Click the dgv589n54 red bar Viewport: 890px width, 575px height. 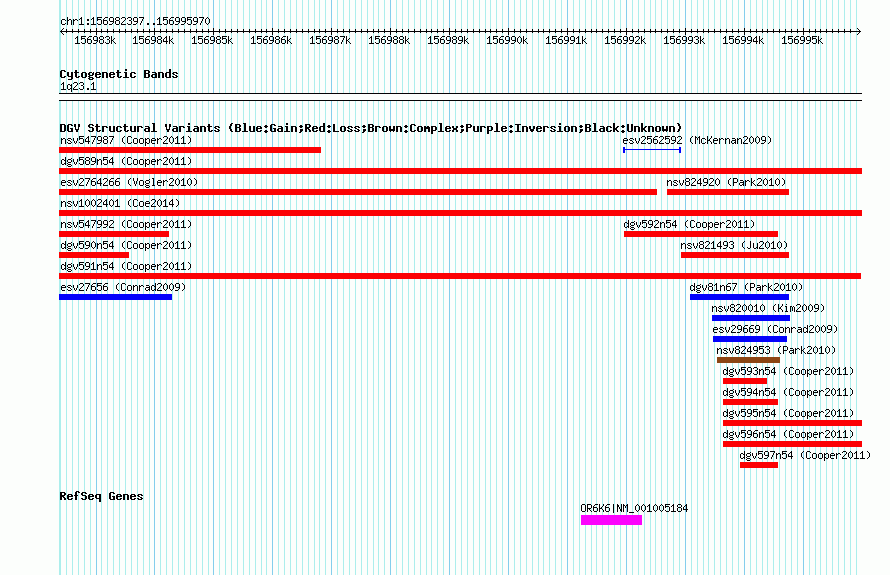460,171
